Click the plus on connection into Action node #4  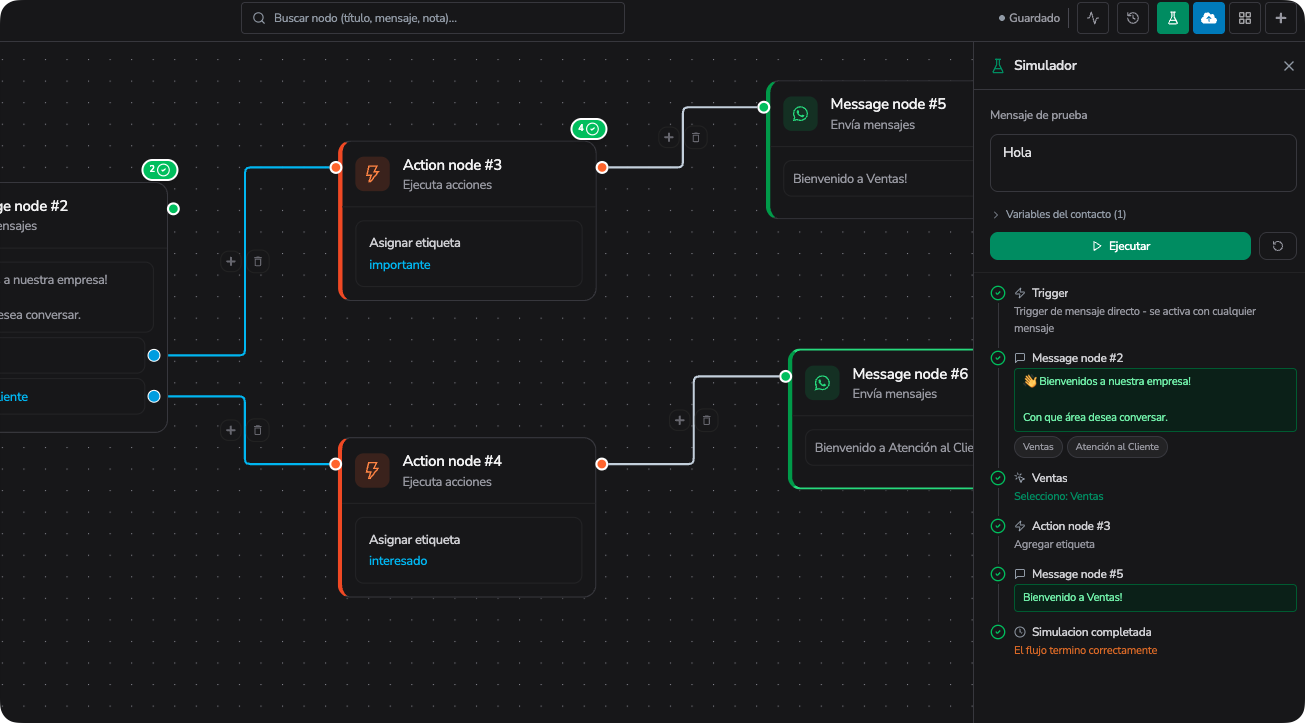(230, 430)
